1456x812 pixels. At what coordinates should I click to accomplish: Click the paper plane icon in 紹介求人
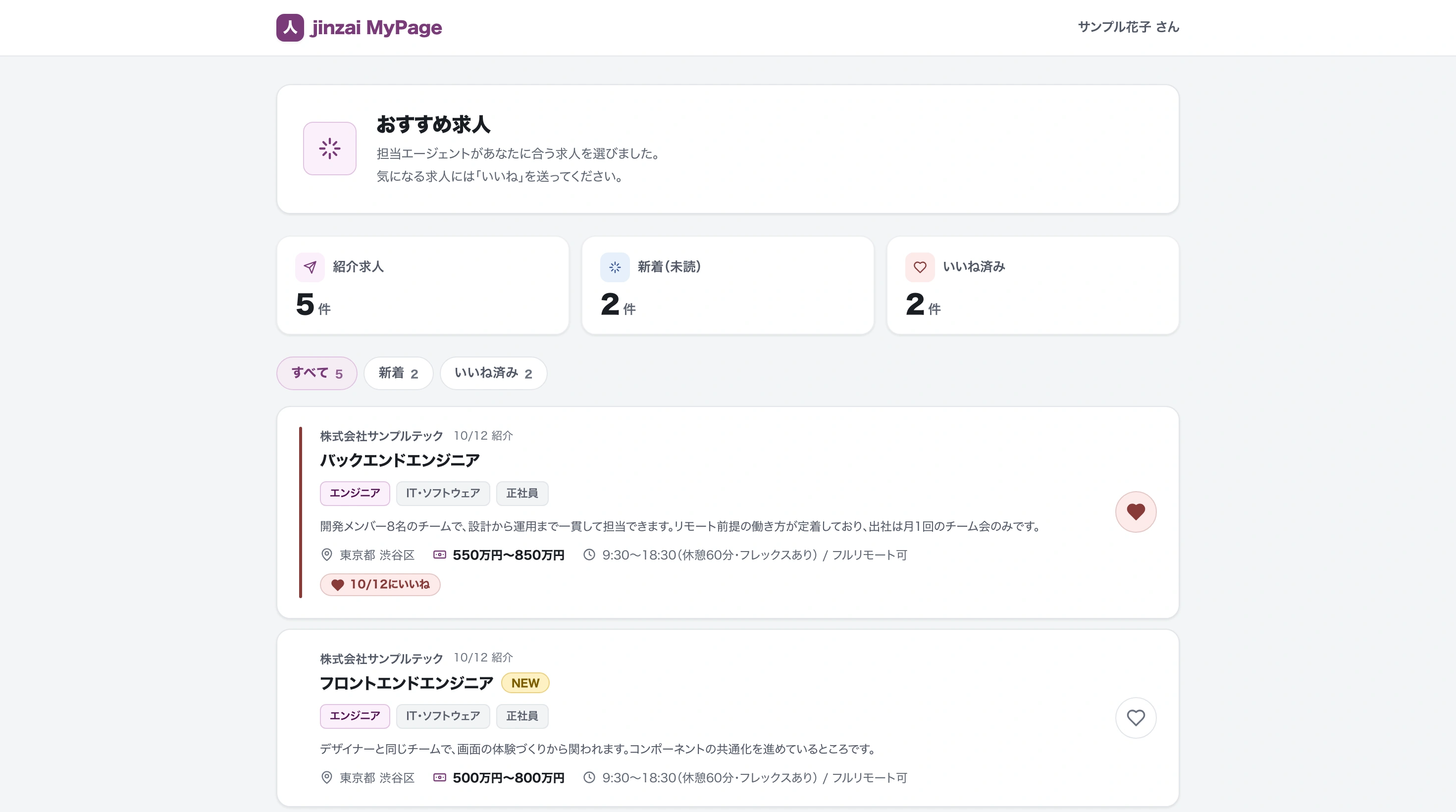coord(310,267)
